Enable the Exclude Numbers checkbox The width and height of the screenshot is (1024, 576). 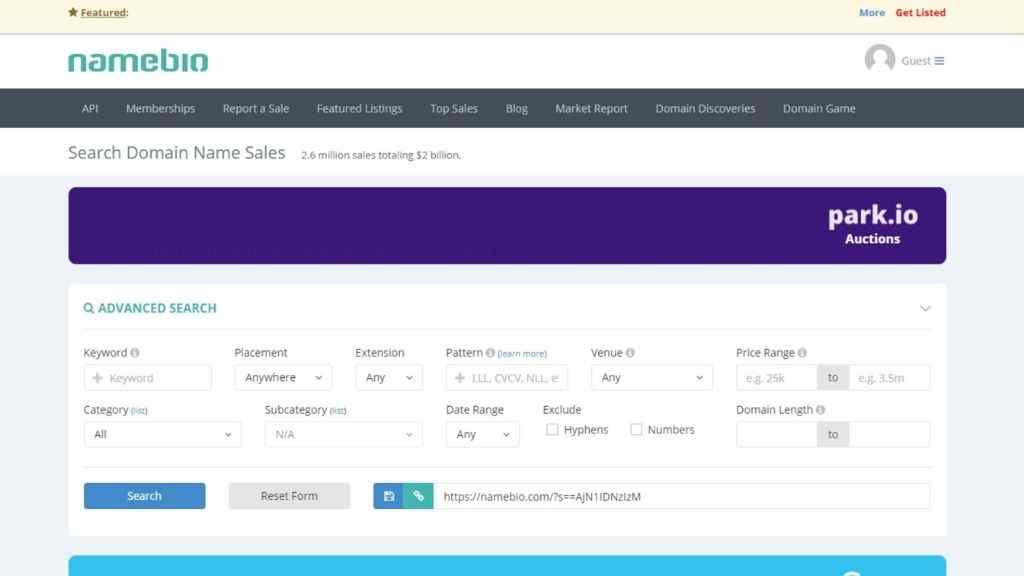click(636, 429)
